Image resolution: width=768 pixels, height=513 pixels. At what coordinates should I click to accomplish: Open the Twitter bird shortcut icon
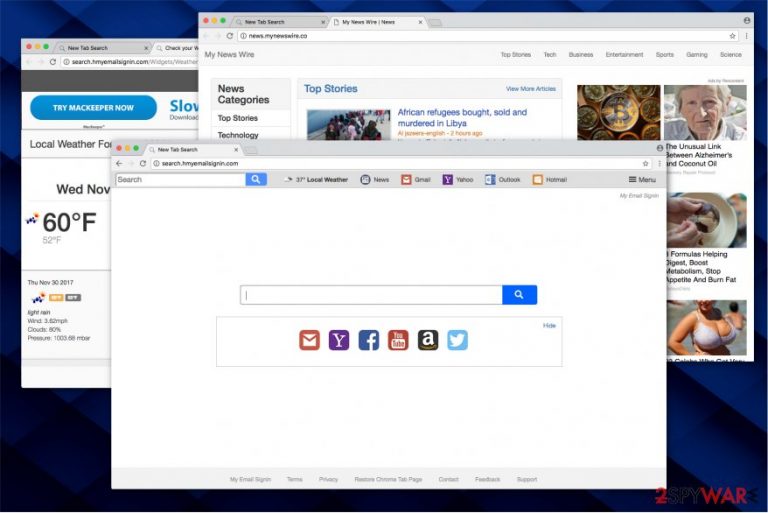coord(457,340)
